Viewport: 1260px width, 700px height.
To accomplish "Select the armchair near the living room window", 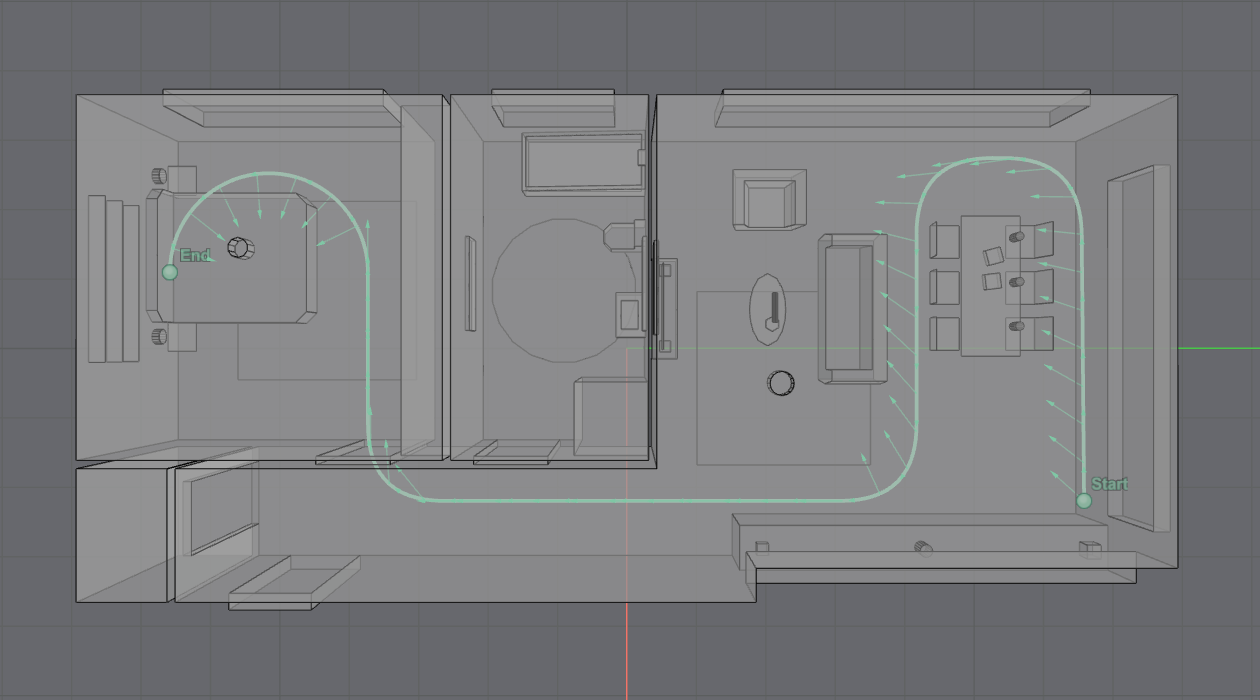I will pos(767,200).
